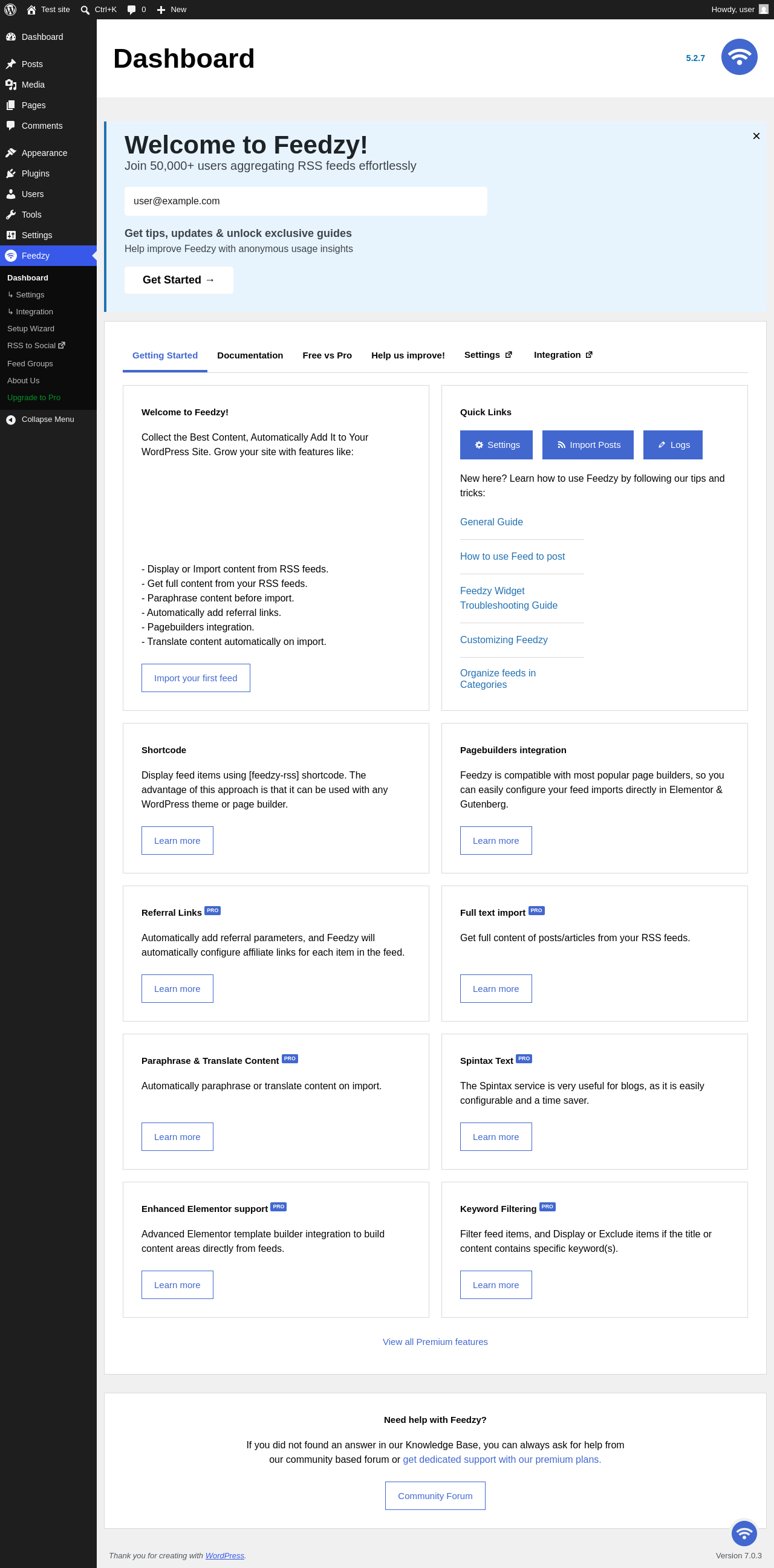Click the email address input field

(306, 201)
